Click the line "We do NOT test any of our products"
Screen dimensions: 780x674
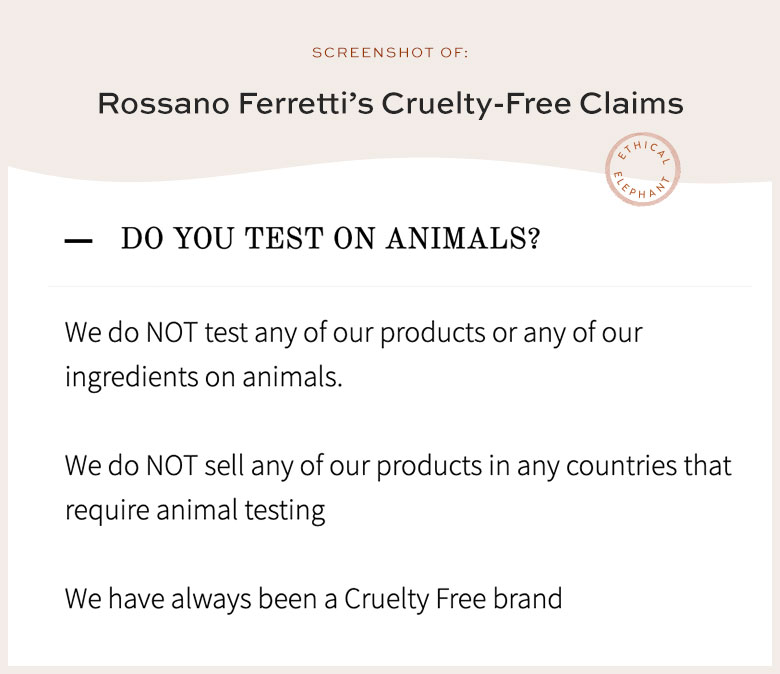click(354, 333)
